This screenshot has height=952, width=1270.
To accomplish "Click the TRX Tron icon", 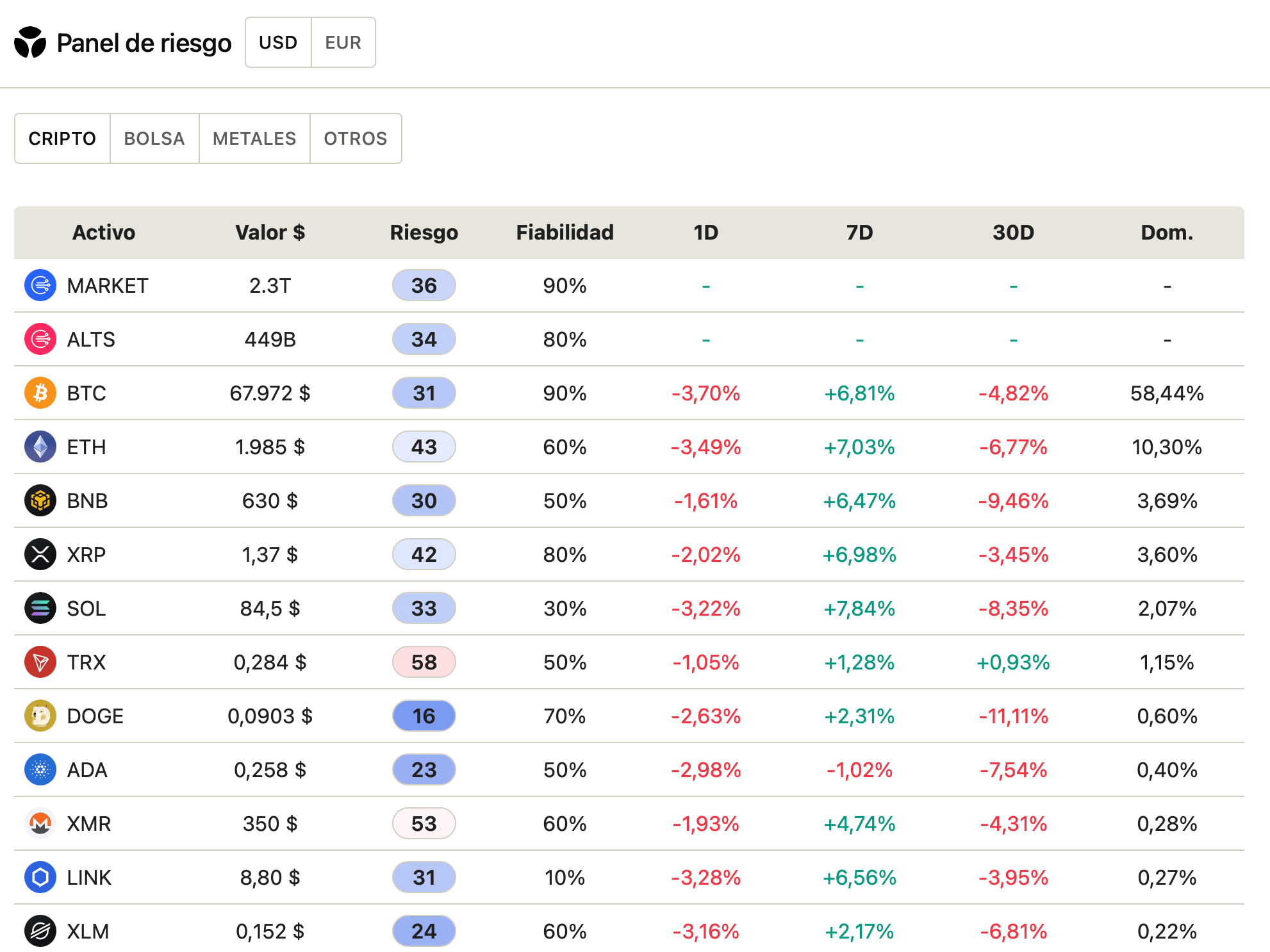I will tap(40, 662).
